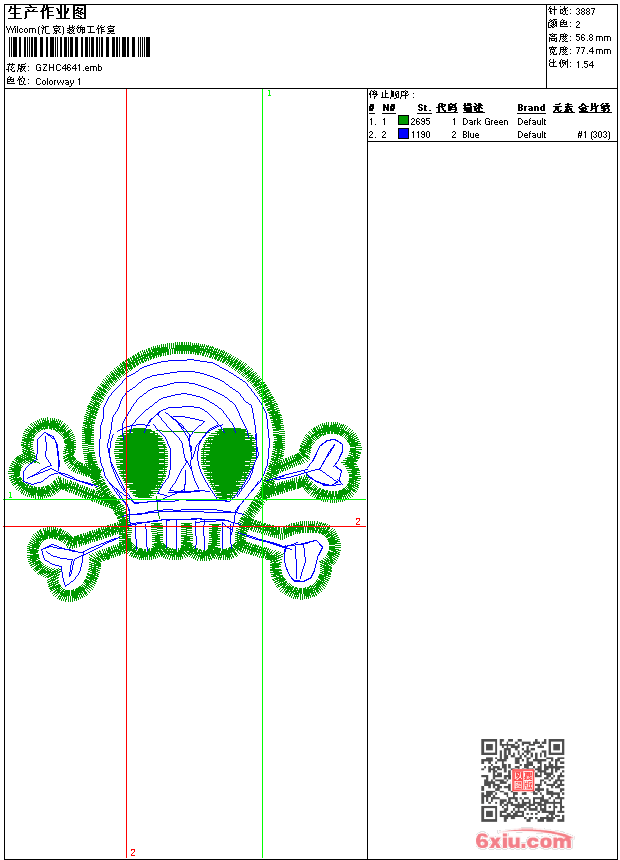
Task: Click the 'Colorway 1' text
Action: pos(58,82)
